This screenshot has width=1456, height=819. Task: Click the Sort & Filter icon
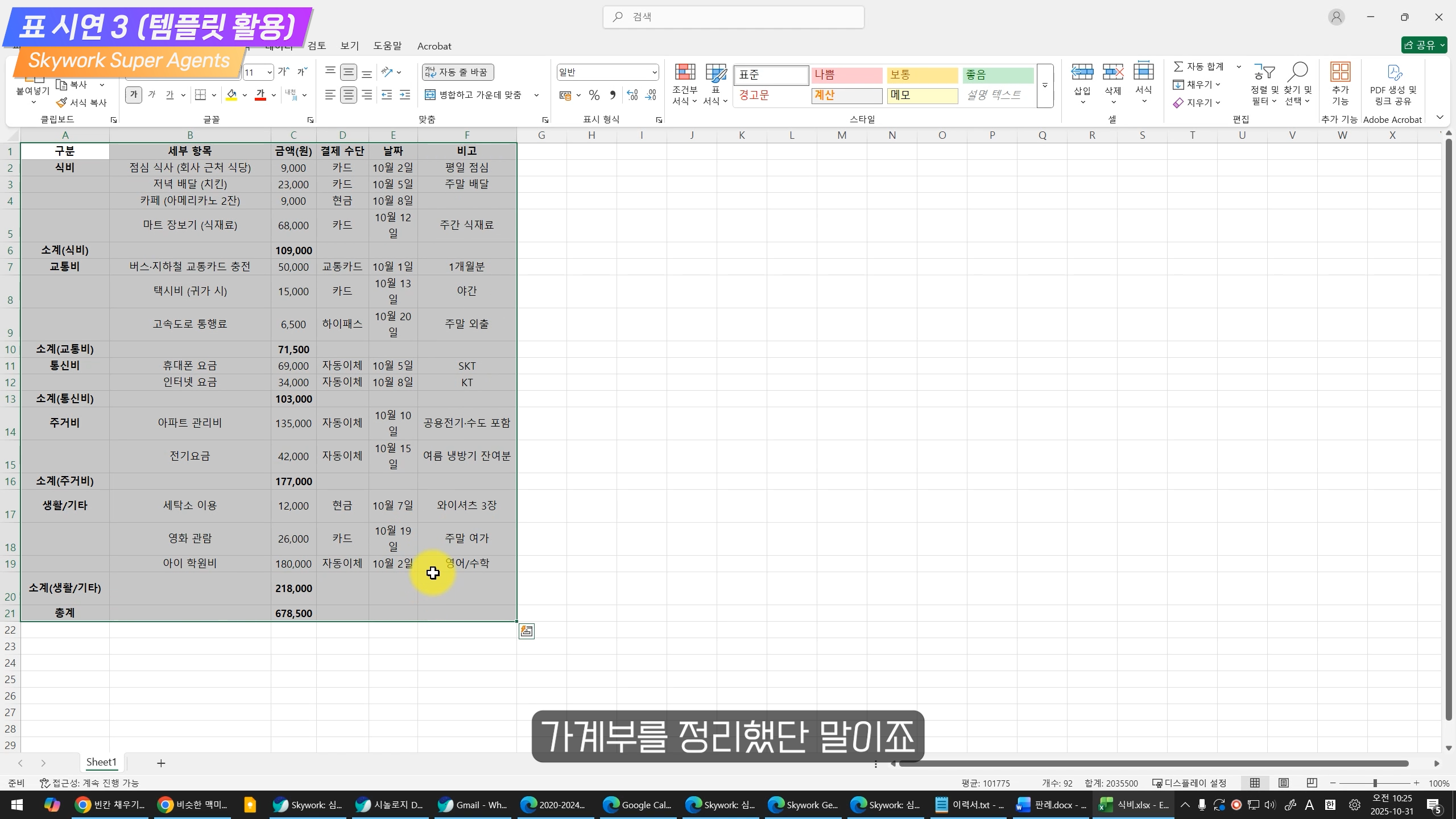[1264, 73]
